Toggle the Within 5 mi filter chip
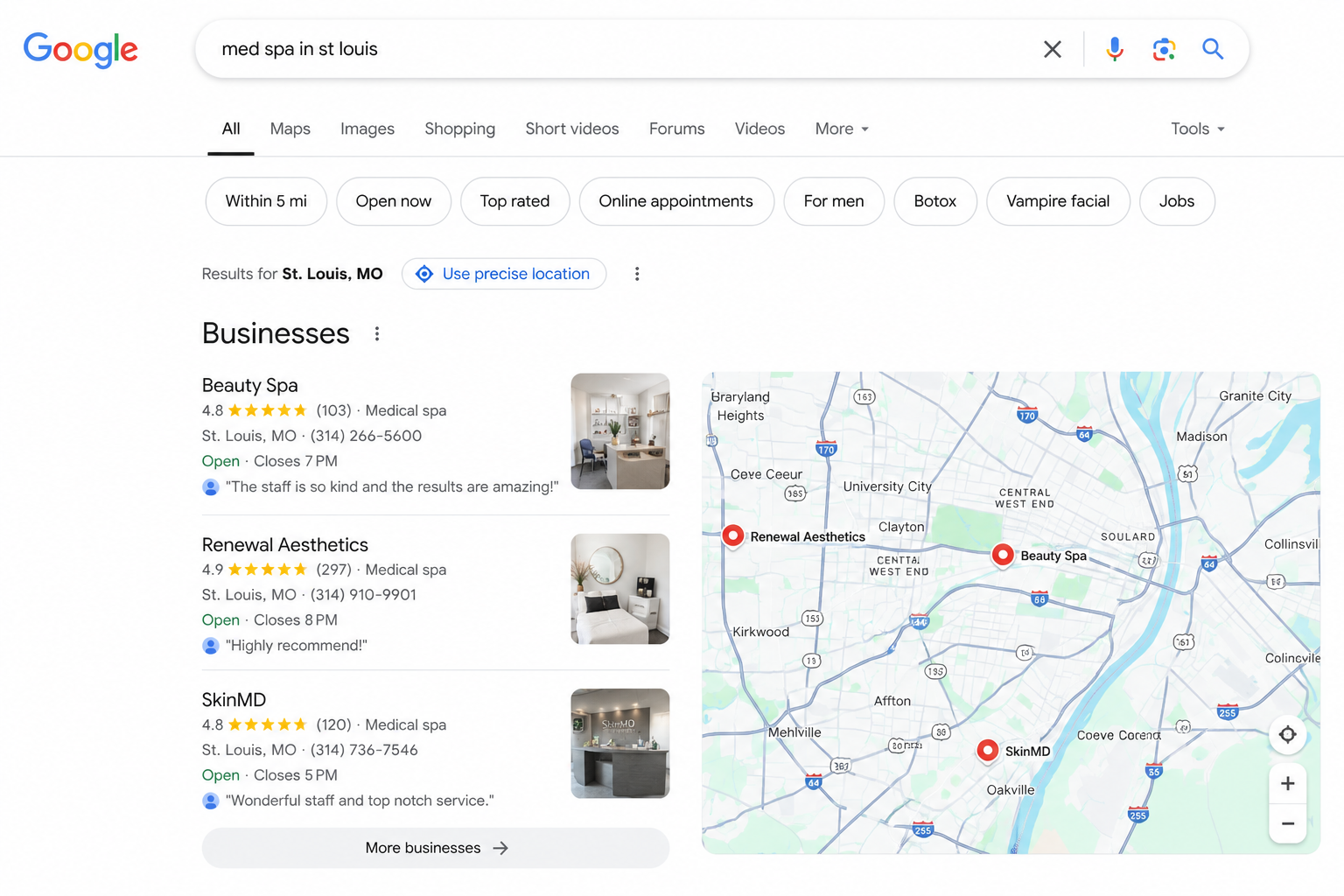Image resolution: width=1344 pixels, height=896 pixels. pos(266,201)
